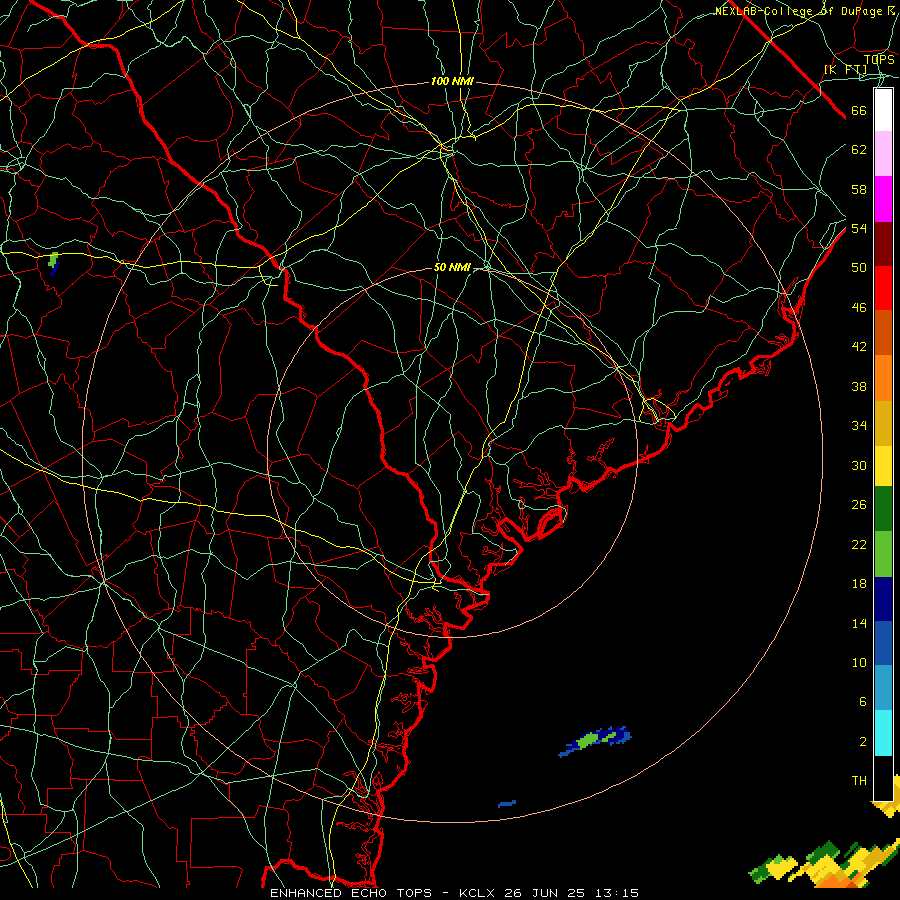Image resolution: width=900 pixels, height=900 pixels.
Task: Click the '50 NMI' range ring label
Action: [x=452, y=267]
